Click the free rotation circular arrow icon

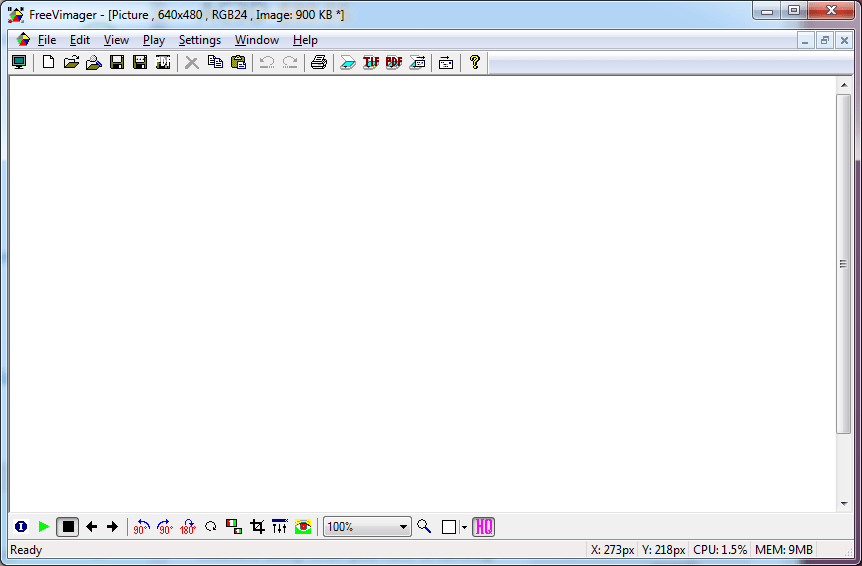tap(211, 527)
